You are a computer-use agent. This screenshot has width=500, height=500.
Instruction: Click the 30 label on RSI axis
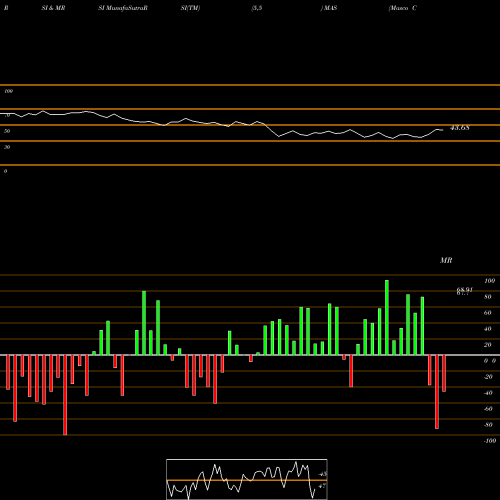7,147
